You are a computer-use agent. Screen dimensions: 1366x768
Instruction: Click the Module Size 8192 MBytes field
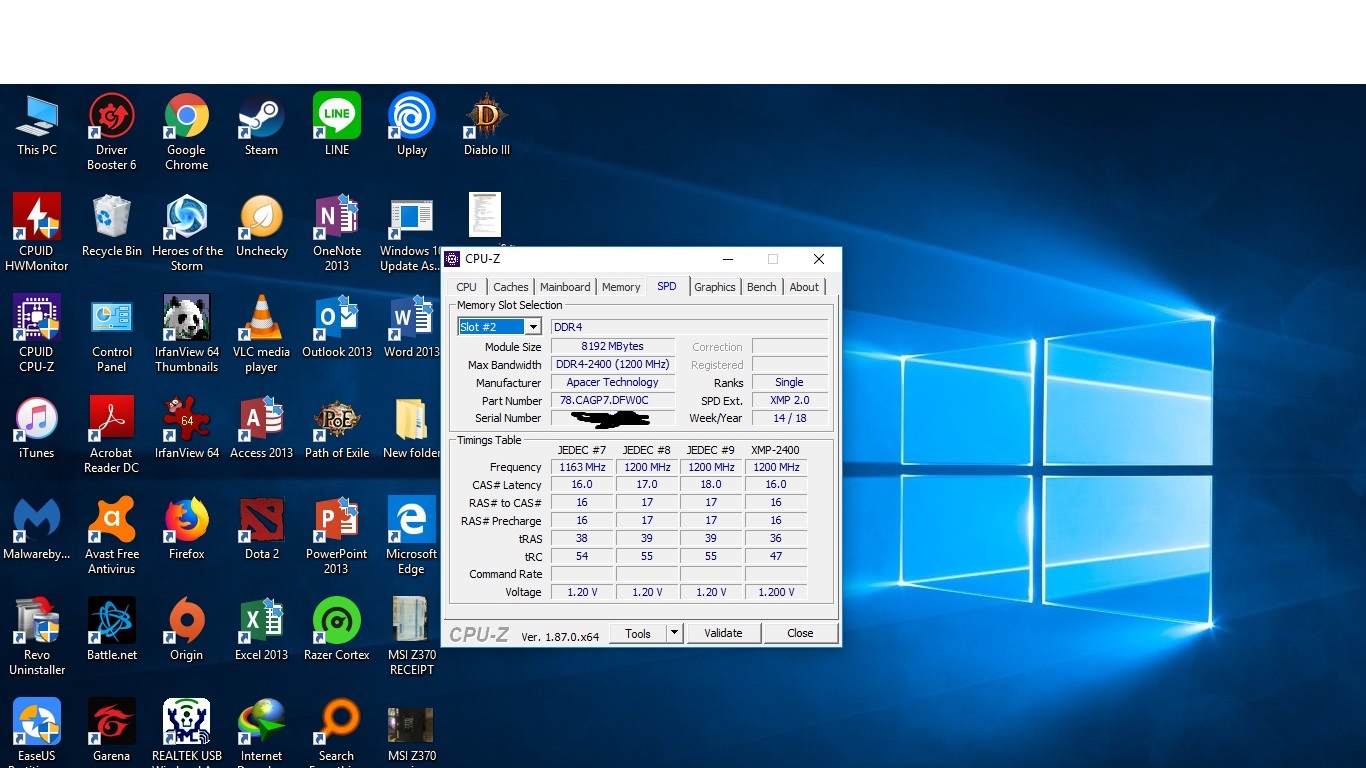point(612,347)
